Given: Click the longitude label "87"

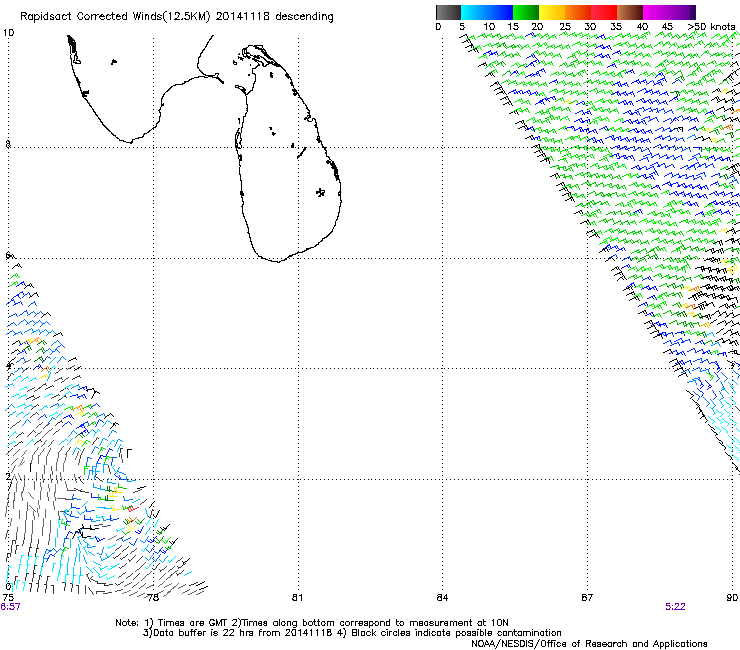Looking at the screenshot, I should [x=587, y=598].
